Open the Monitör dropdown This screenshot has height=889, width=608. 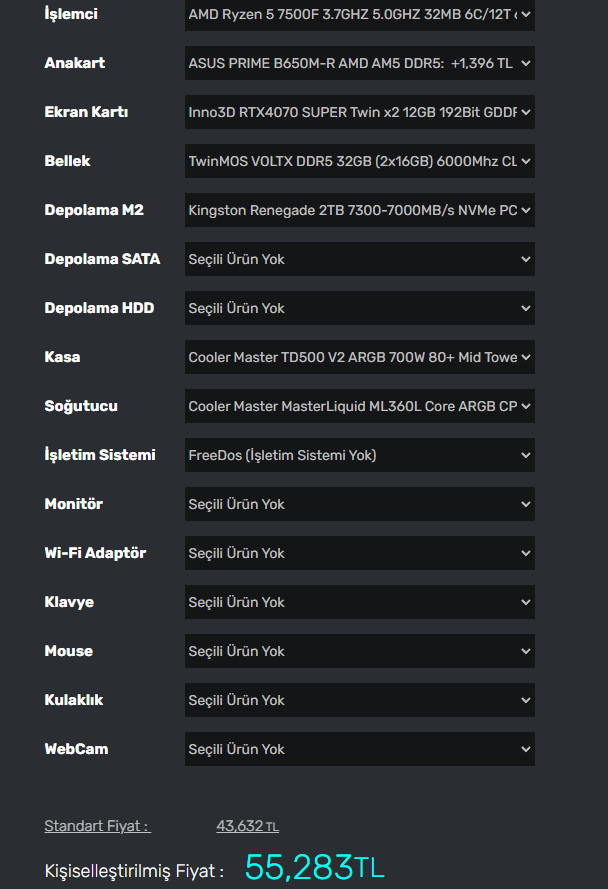click(359, 504)
